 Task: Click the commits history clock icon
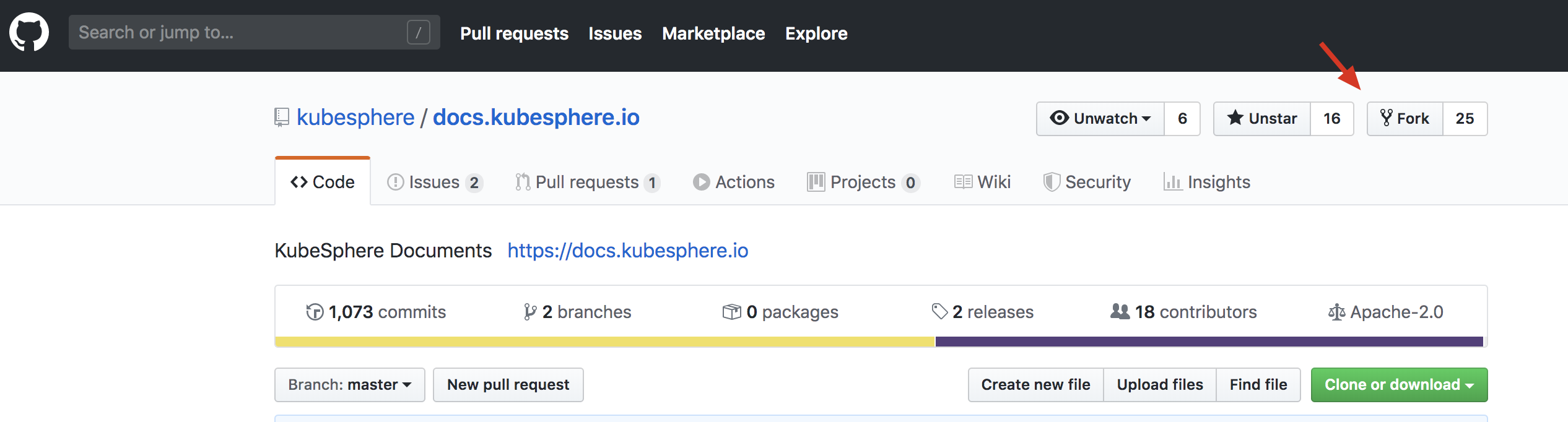pos(315,312)
